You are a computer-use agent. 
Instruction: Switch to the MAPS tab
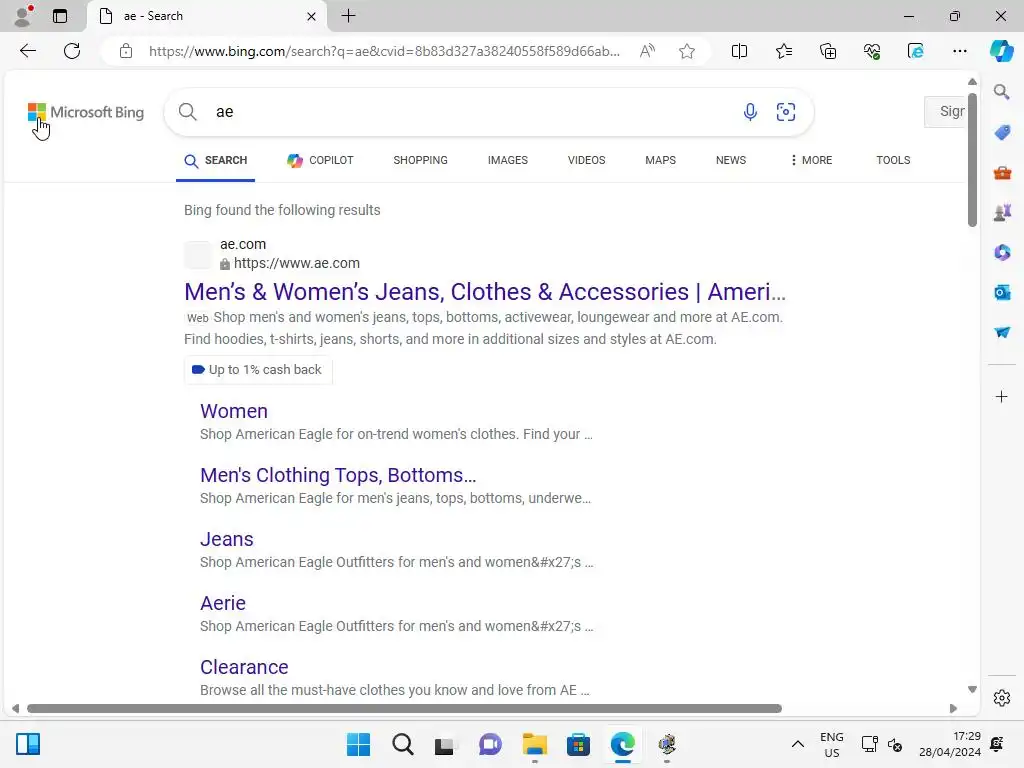(x=660, y=160)
